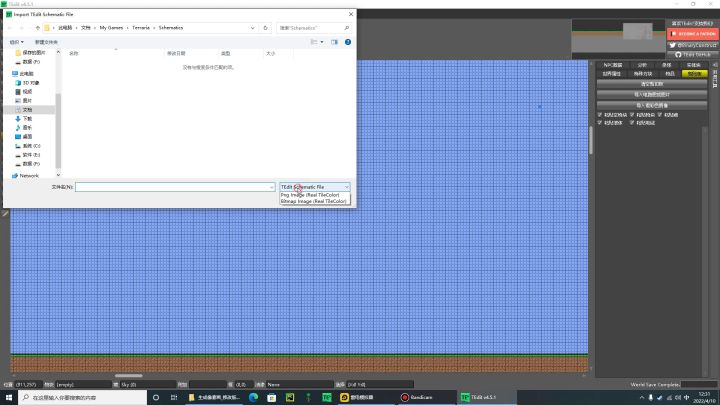
Task: Show hidden tray icons chevron
Action: (641, 398)
